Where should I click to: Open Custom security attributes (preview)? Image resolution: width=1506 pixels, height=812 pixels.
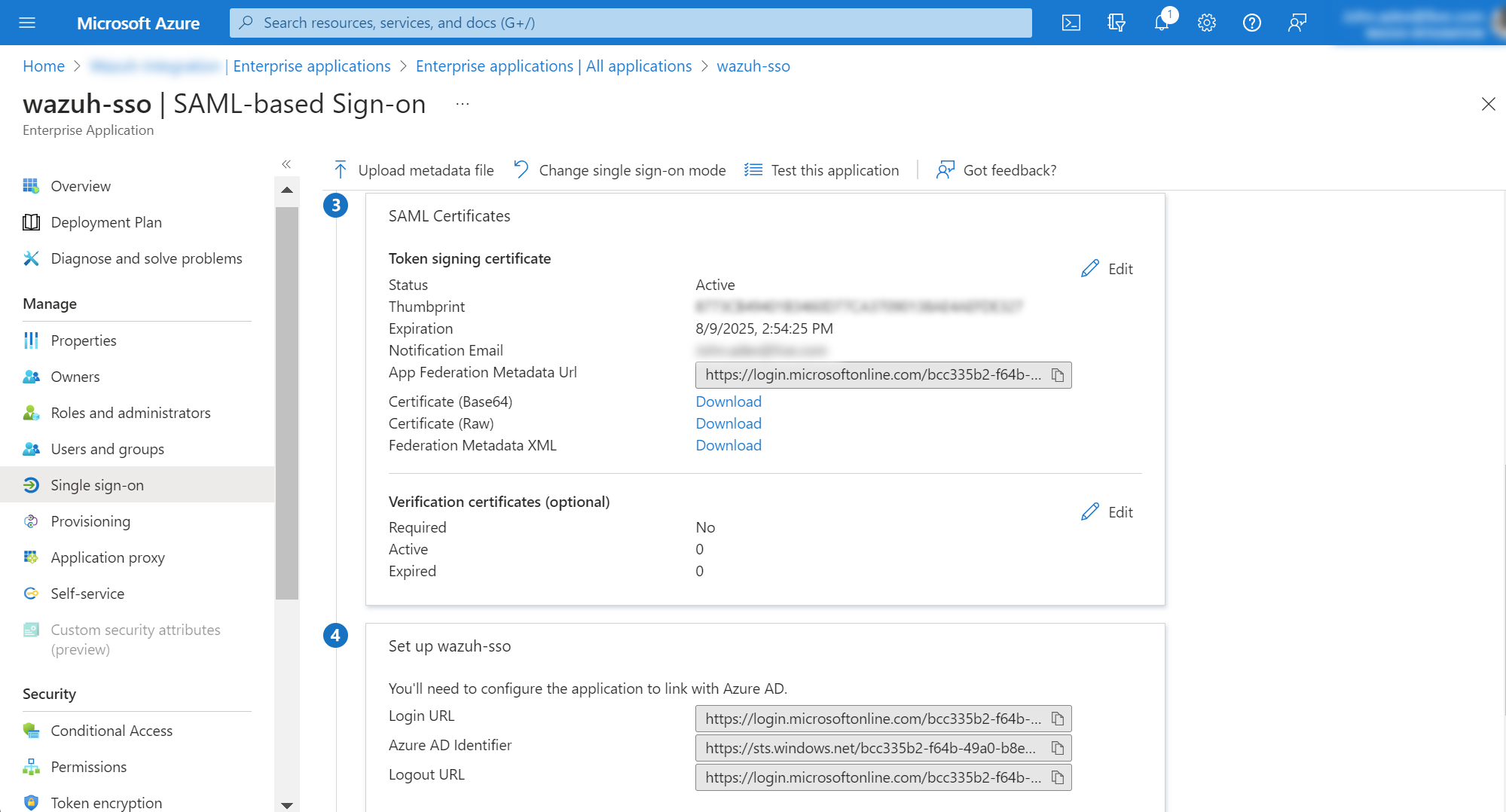[137, 640]
